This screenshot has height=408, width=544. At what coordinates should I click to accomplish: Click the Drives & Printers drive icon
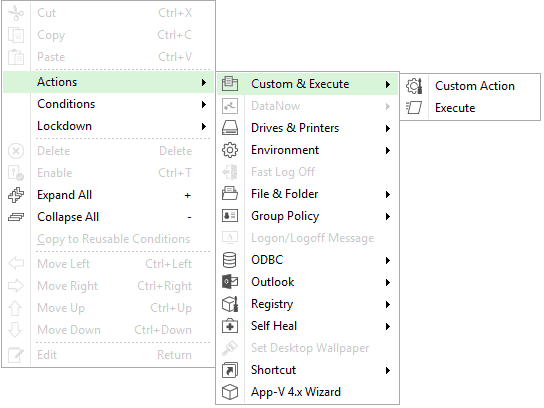point(230,128)
